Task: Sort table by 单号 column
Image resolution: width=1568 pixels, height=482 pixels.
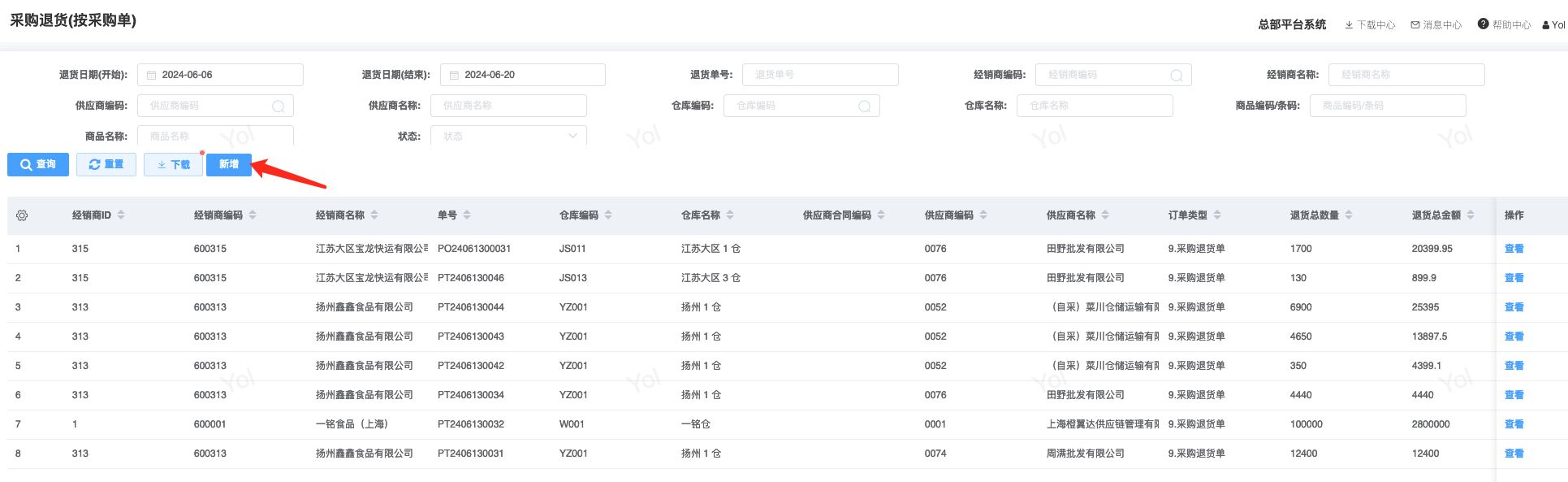Action: coord(467,215)
